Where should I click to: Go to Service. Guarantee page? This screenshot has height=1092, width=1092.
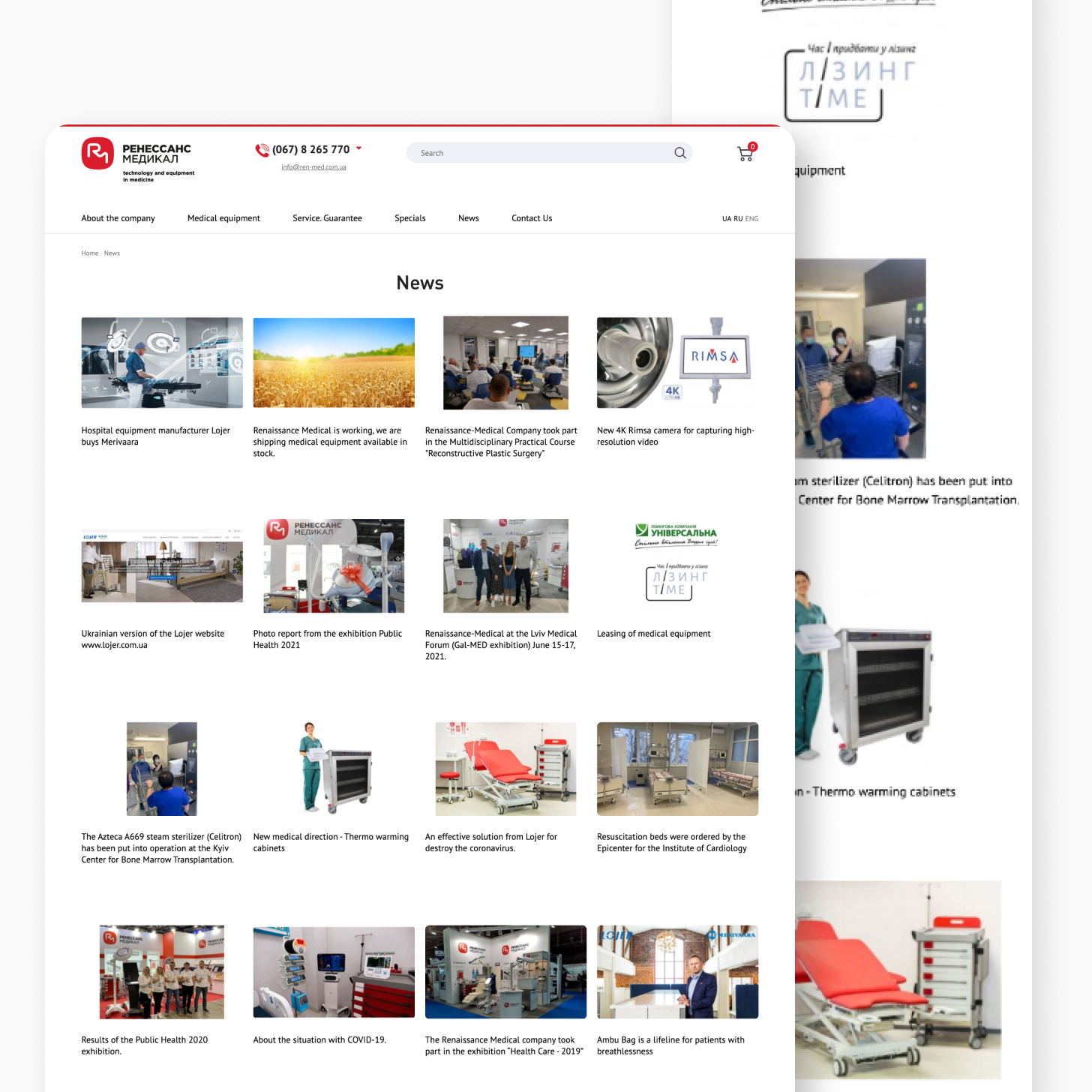click(x=327, y=218)
